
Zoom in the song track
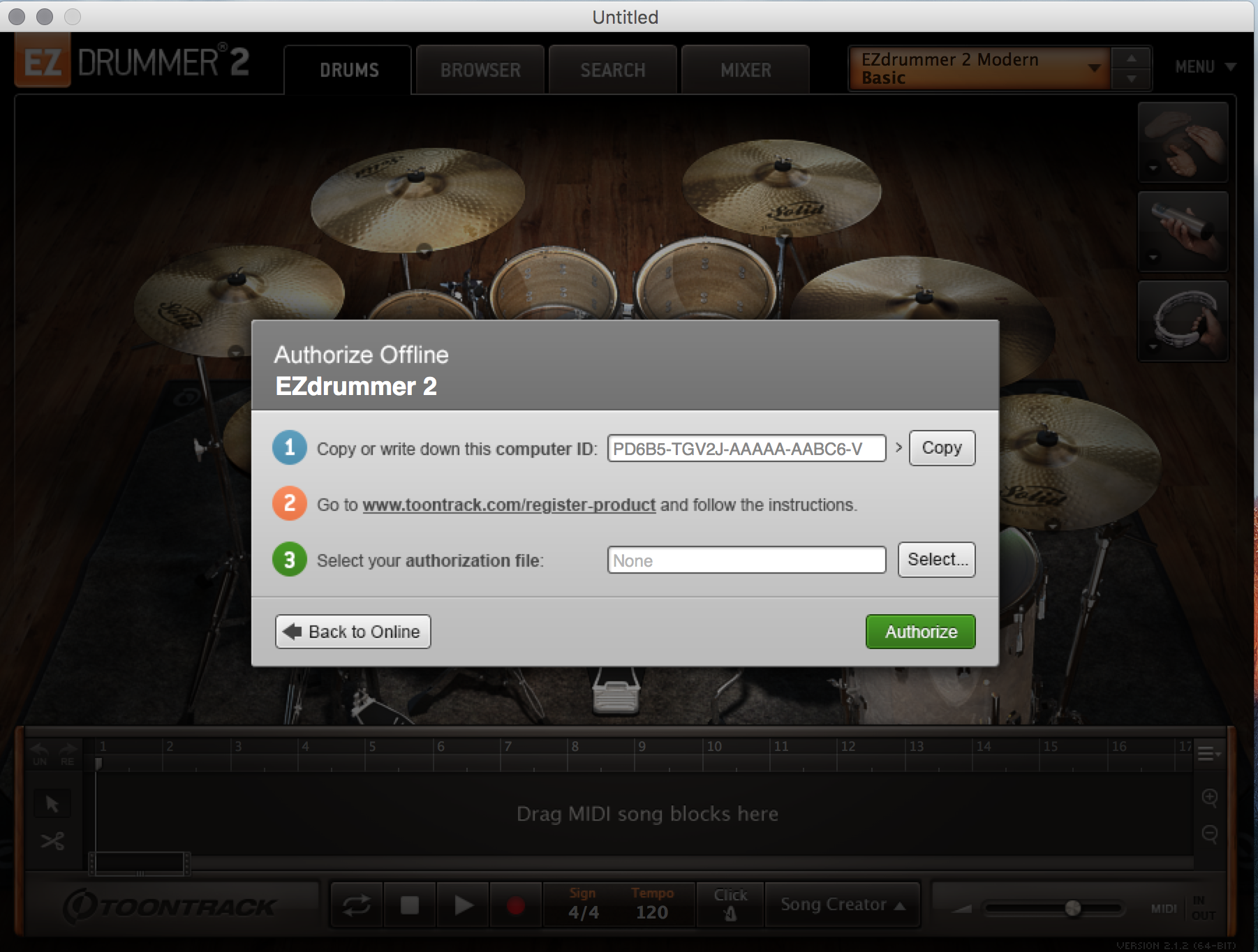point(1210,797)
